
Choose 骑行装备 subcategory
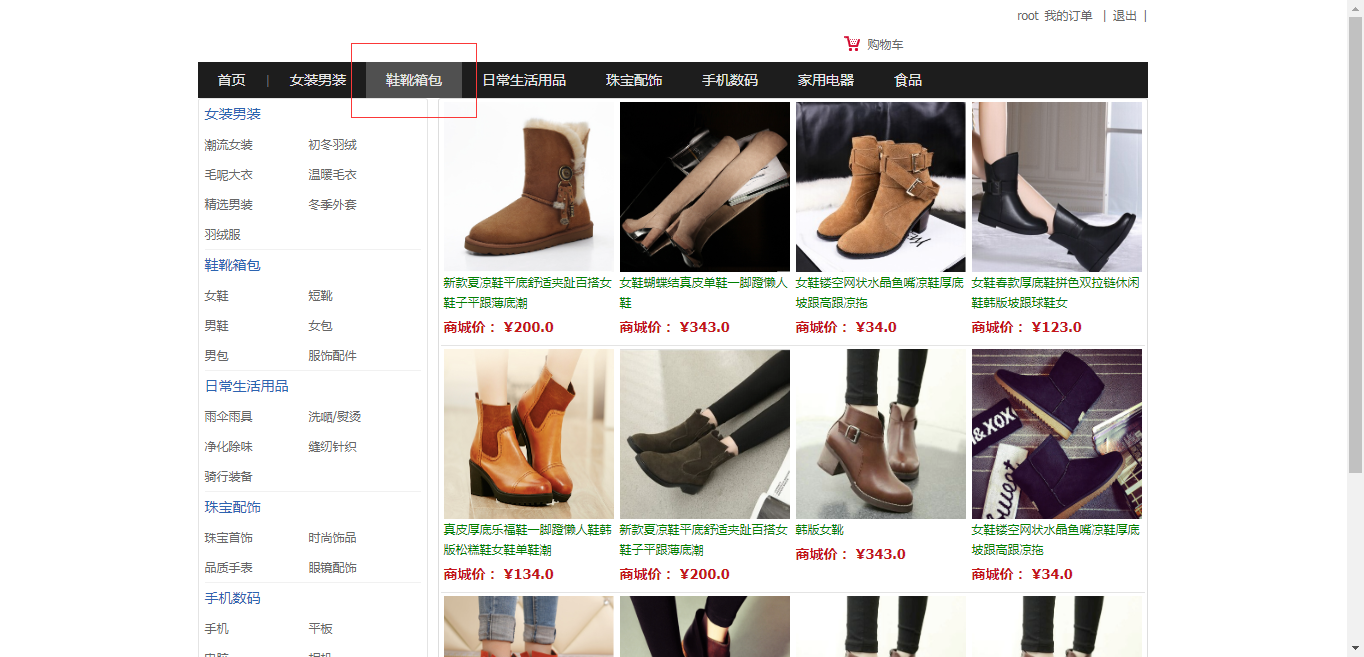(x=229, y=477)
